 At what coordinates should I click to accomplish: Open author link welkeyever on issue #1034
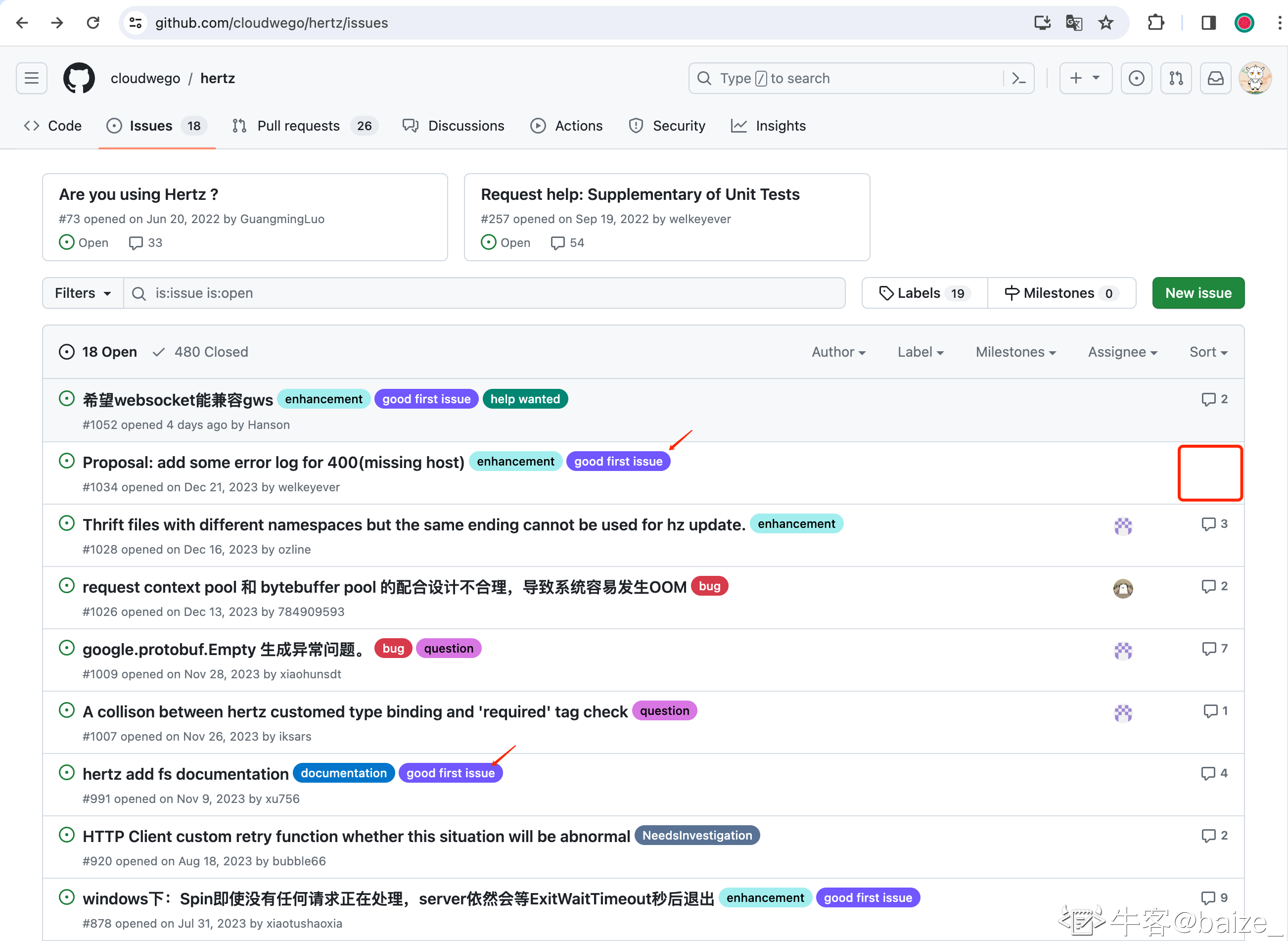[x=309, y=487]
